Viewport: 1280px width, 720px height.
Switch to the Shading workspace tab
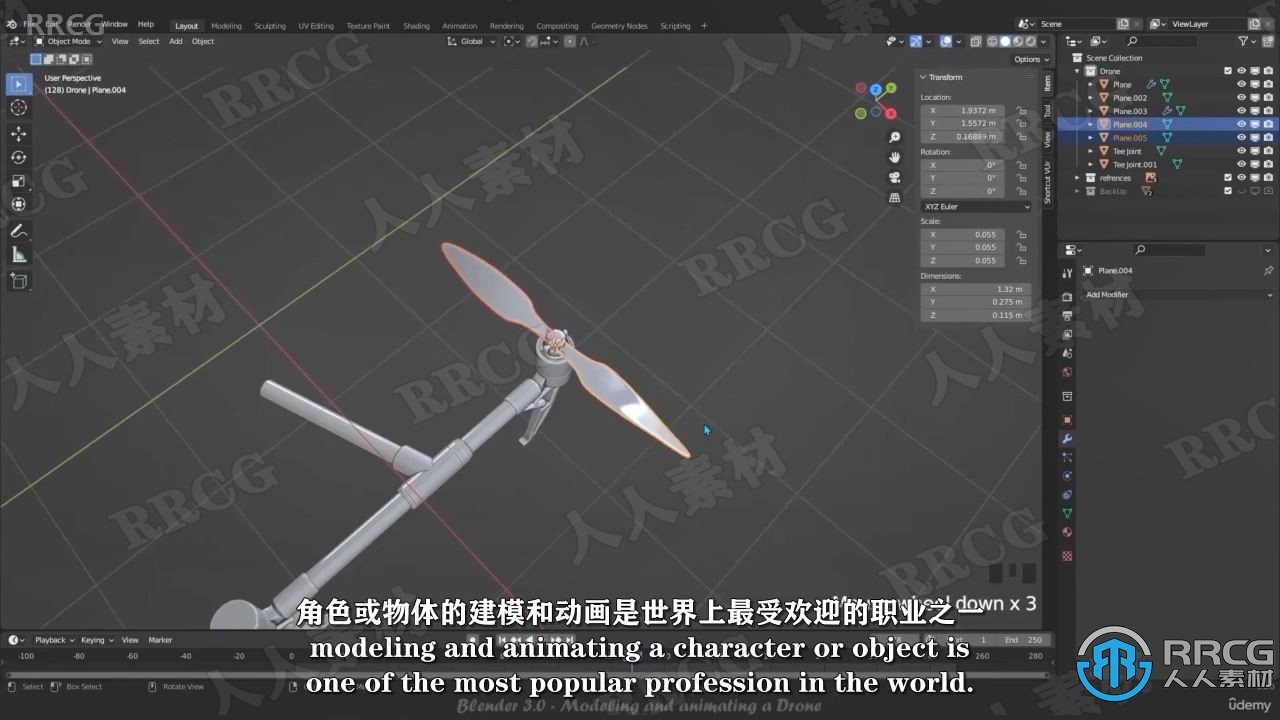pyautogui.click(x=416, y=26)
